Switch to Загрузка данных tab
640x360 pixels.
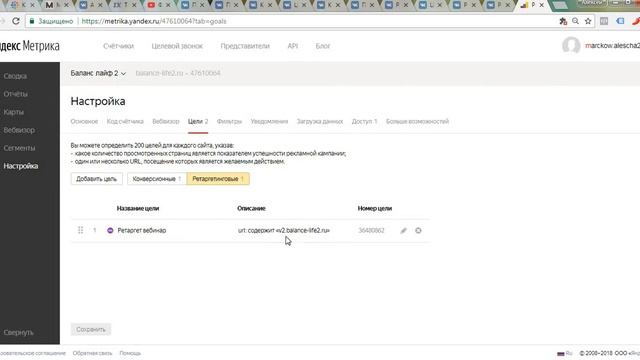pos(320,122)
